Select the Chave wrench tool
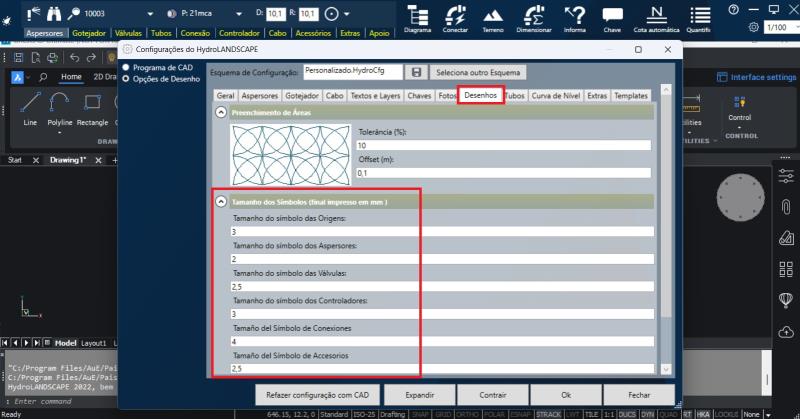Viewport: 800px width, 419px height. pyautogui.click(x=612, y=17)
